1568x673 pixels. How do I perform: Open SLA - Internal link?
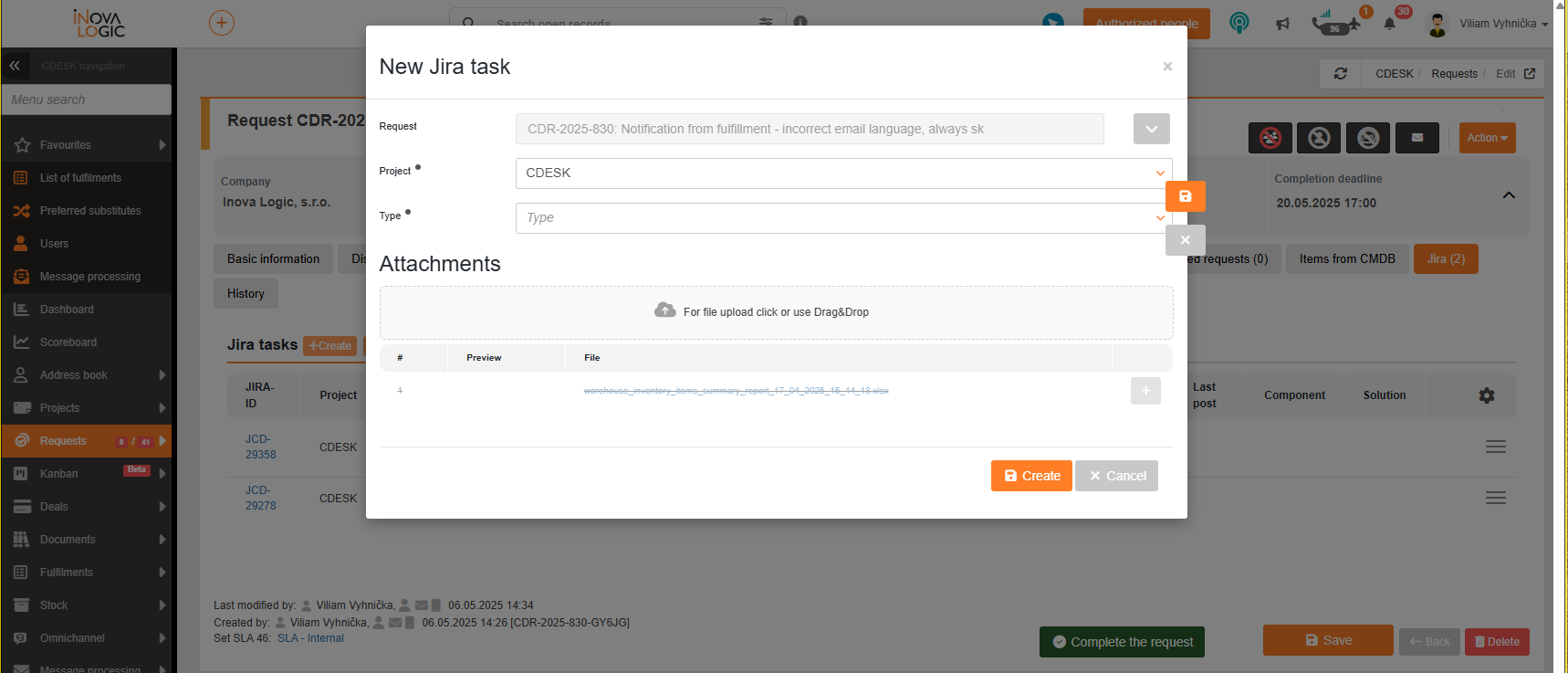(310, 638)
